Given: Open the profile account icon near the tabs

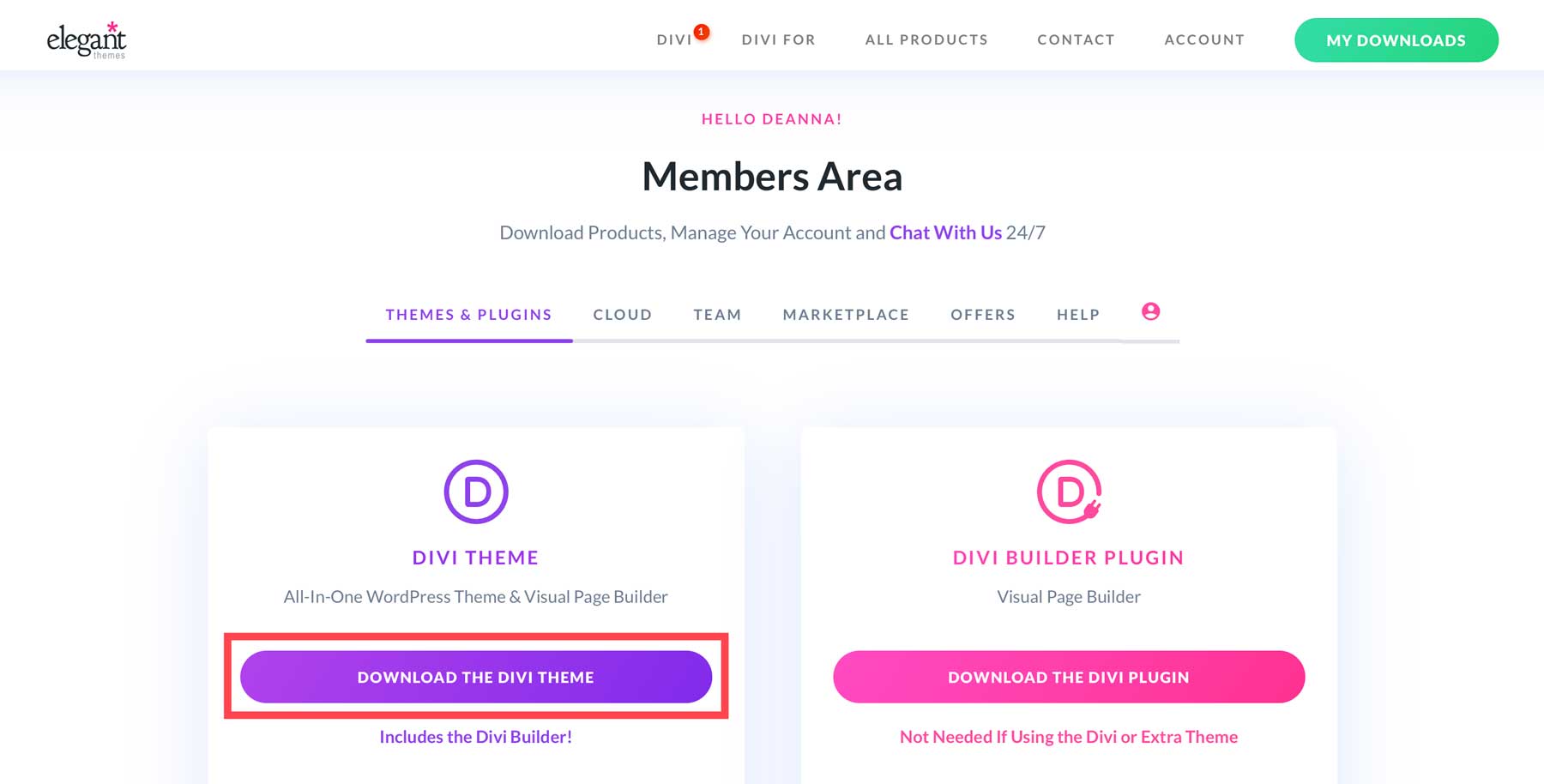Looking at the screenshot, I should coord(1149,311).
